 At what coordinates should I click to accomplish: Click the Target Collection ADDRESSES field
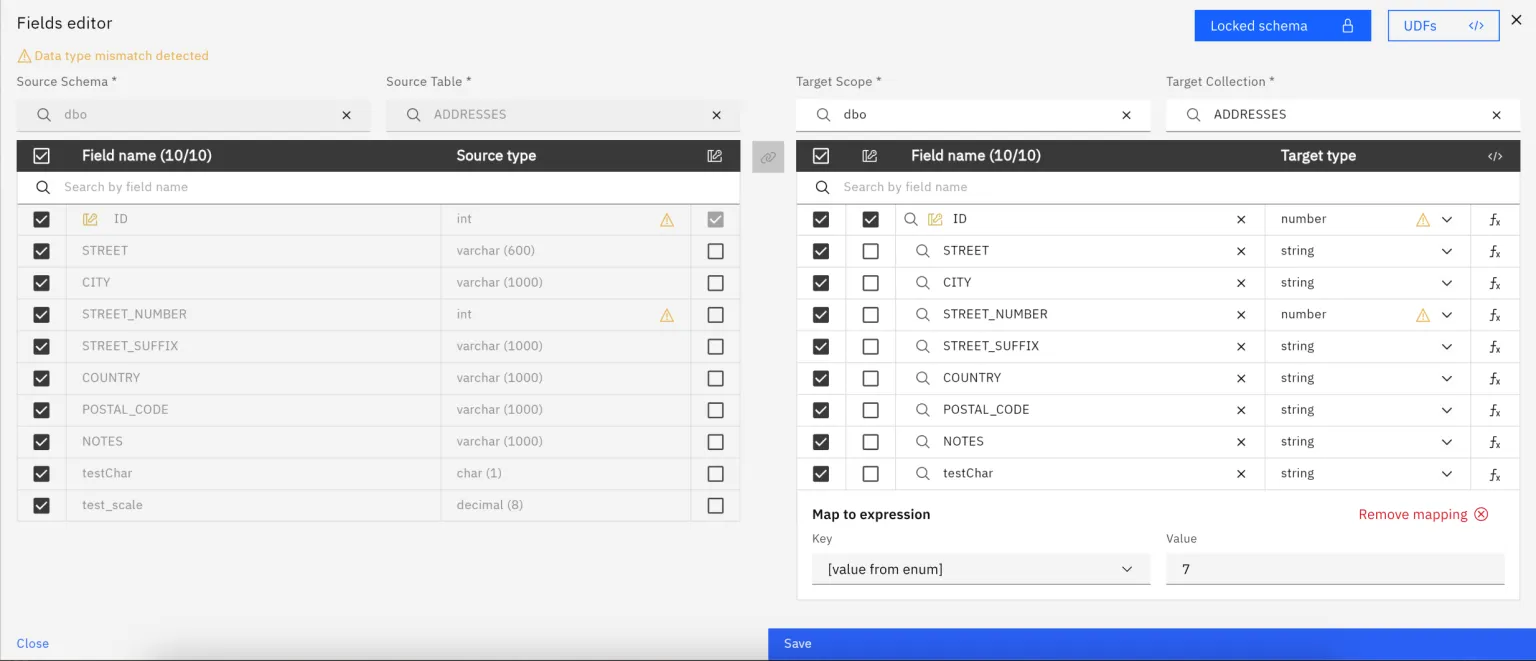1343,115
